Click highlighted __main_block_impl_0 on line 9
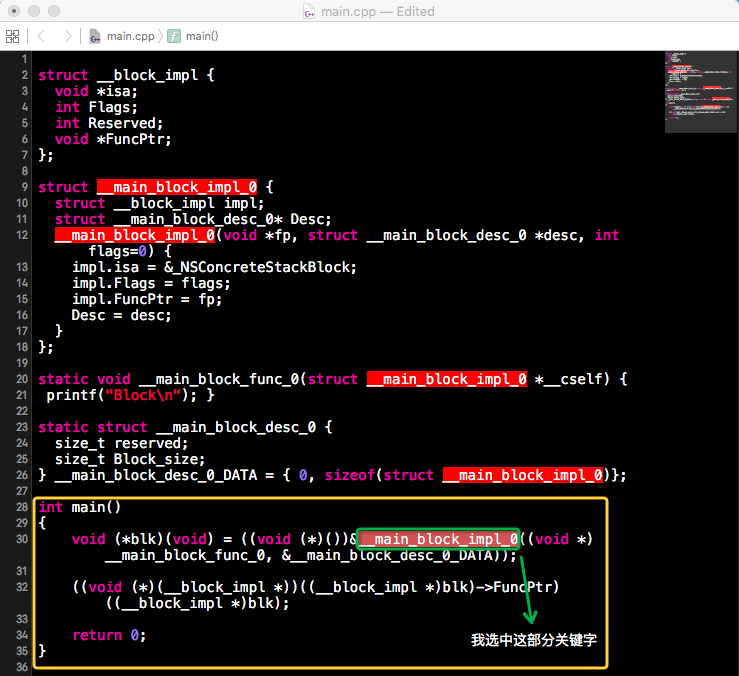Viewport: 739px width, 676px height. [177, 187]
